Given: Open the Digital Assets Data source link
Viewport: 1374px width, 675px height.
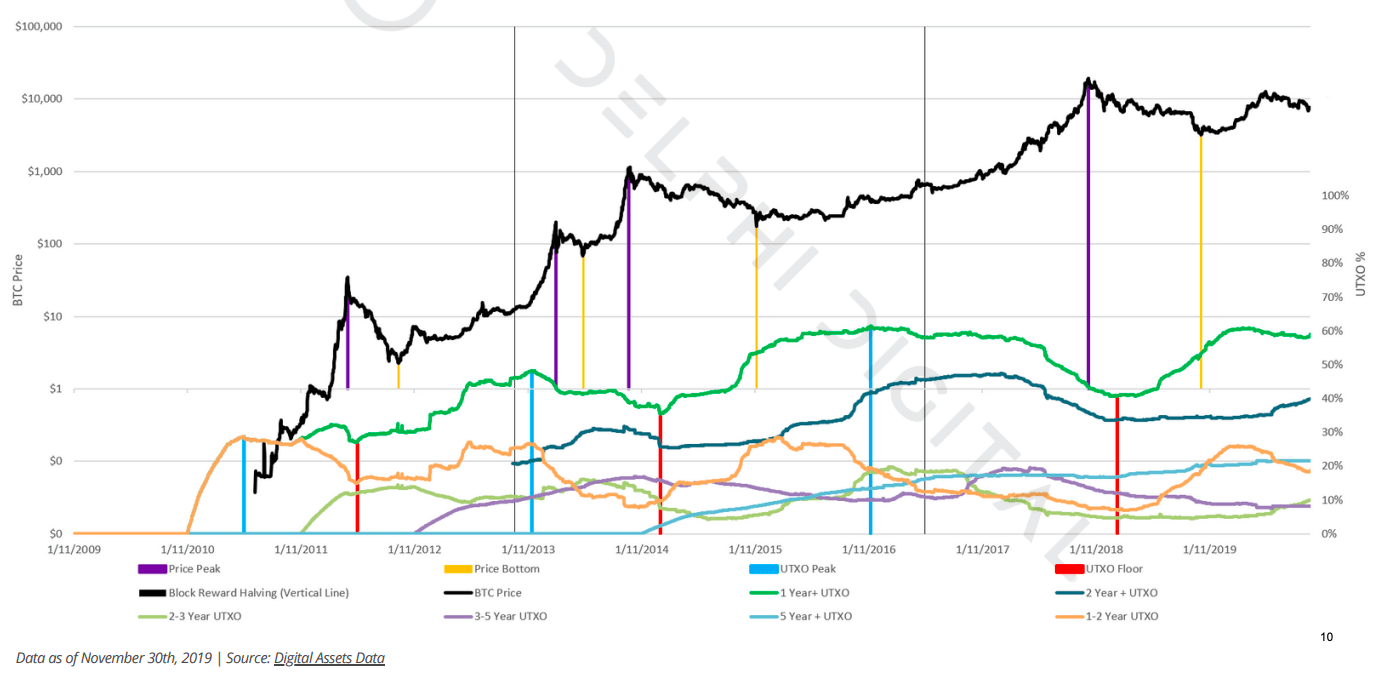Looking at the screenshot, I should click(329, 657).
